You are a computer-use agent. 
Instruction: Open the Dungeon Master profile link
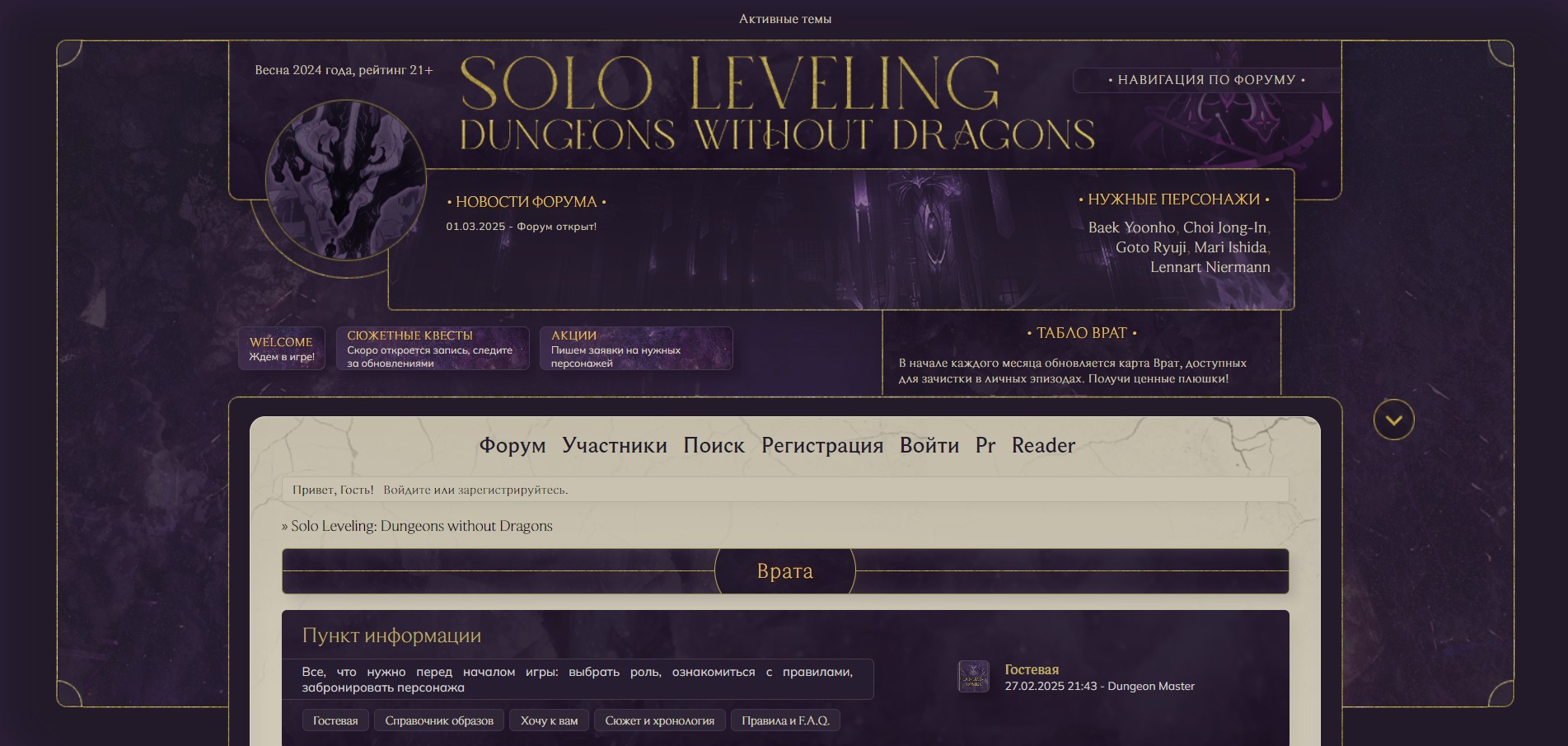pos(1151,686)
